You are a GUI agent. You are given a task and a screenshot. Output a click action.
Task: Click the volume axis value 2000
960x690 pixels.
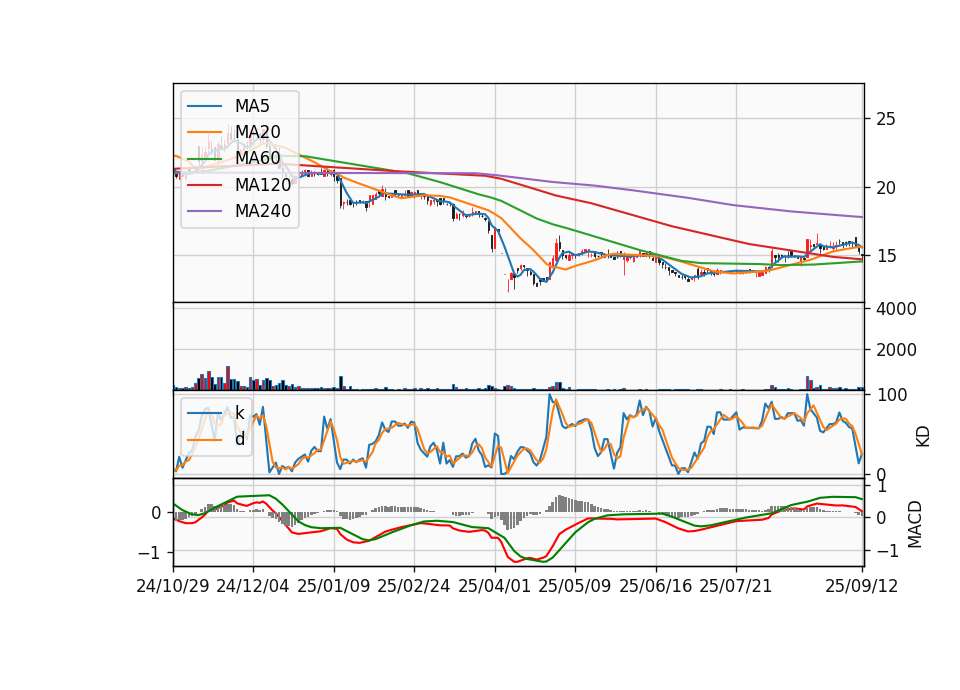(896, 350)
